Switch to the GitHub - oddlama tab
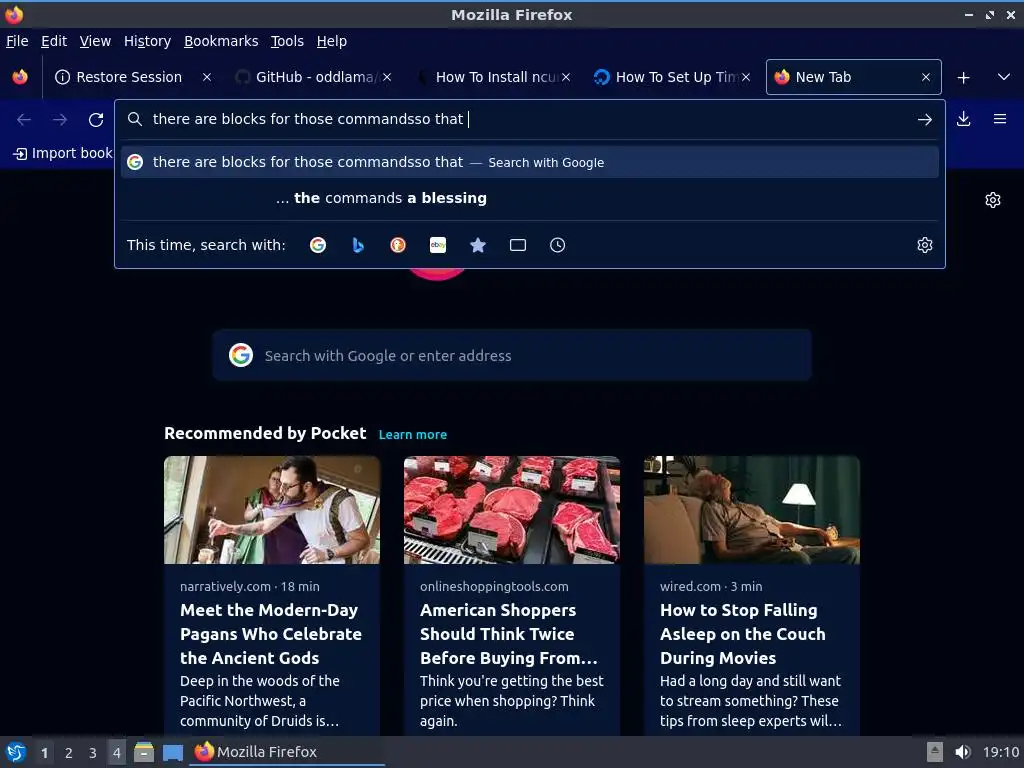Viewport: 1024px width, 768px height. click(x=313, y=77)
